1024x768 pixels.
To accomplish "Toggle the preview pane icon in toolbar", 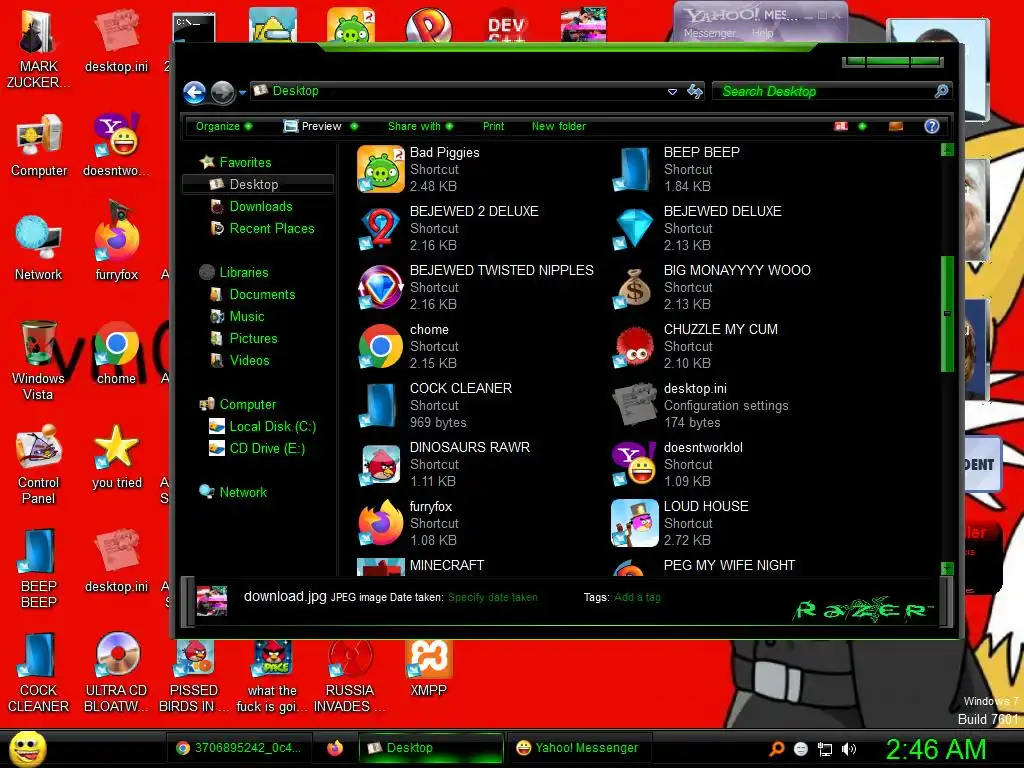I will pyautogui.click(x=895, y=126).
